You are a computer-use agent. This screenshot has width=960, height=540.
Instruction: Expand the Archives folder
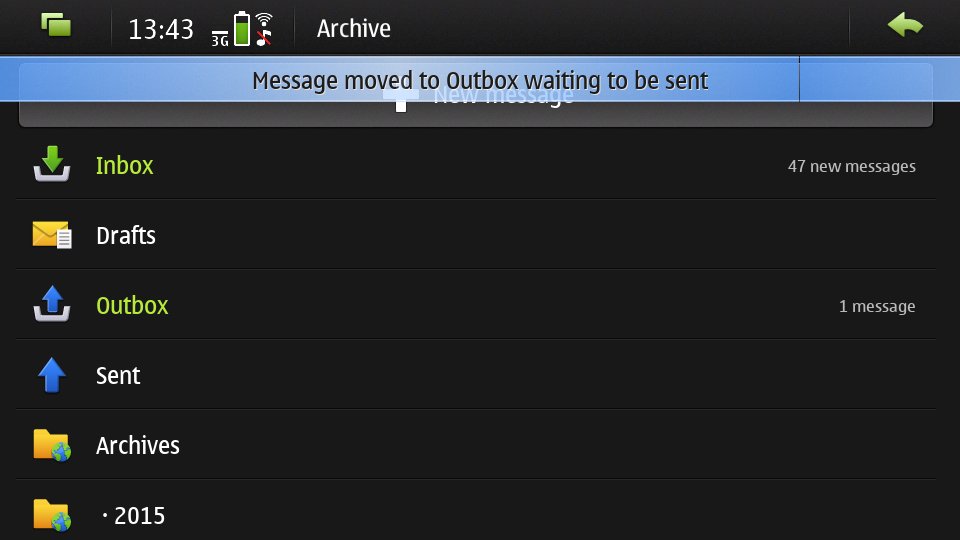(x=476, y=444)
